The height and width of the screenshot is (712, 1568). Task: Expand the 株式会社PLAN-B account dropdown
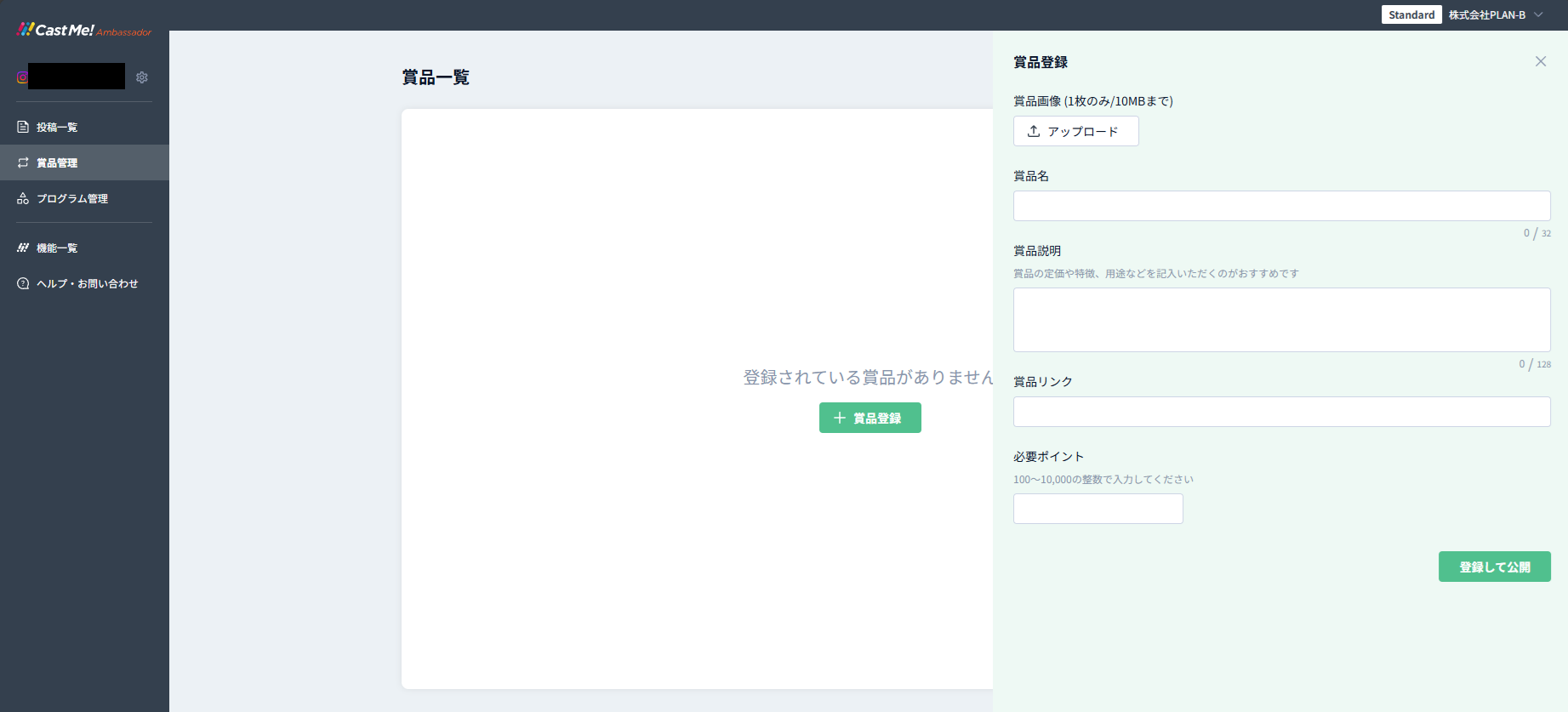click(1538, 14)
